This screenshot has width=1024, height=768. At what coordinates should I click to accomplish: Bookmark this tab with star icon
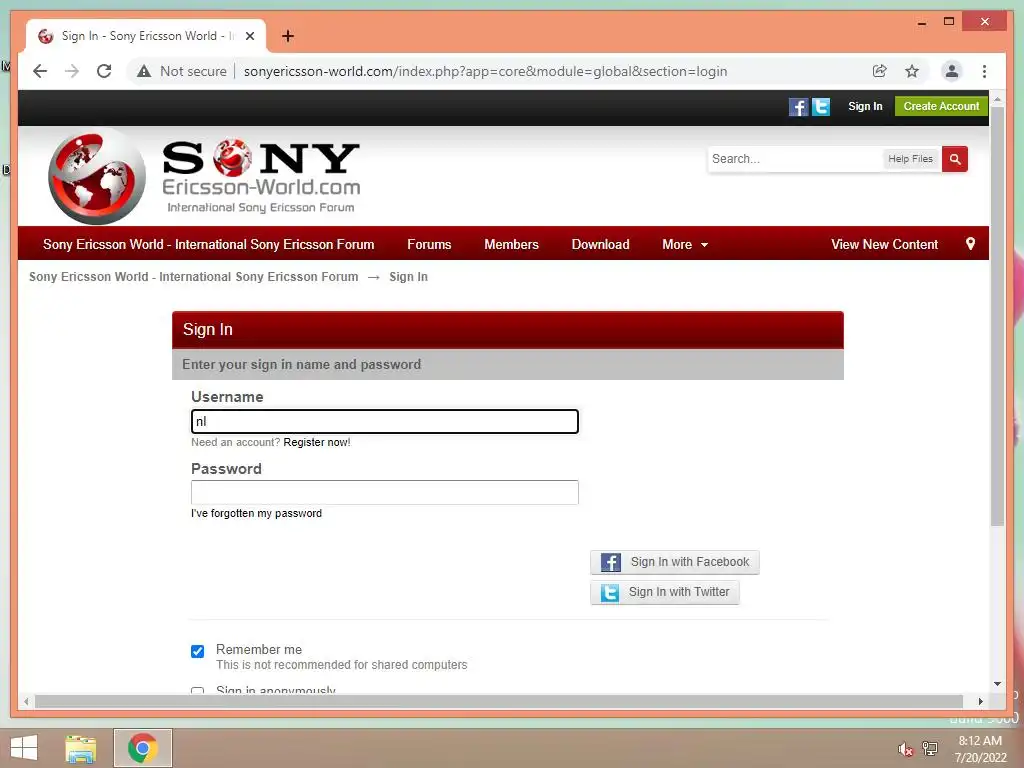(x=912, y=71)
